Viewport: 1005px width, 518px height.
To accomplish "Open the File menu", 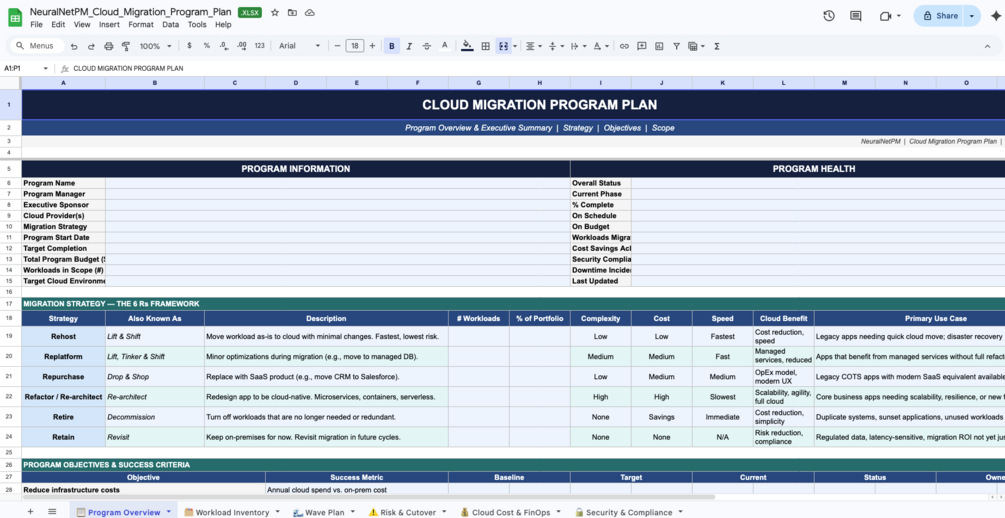I will click(x=37, y=24).
